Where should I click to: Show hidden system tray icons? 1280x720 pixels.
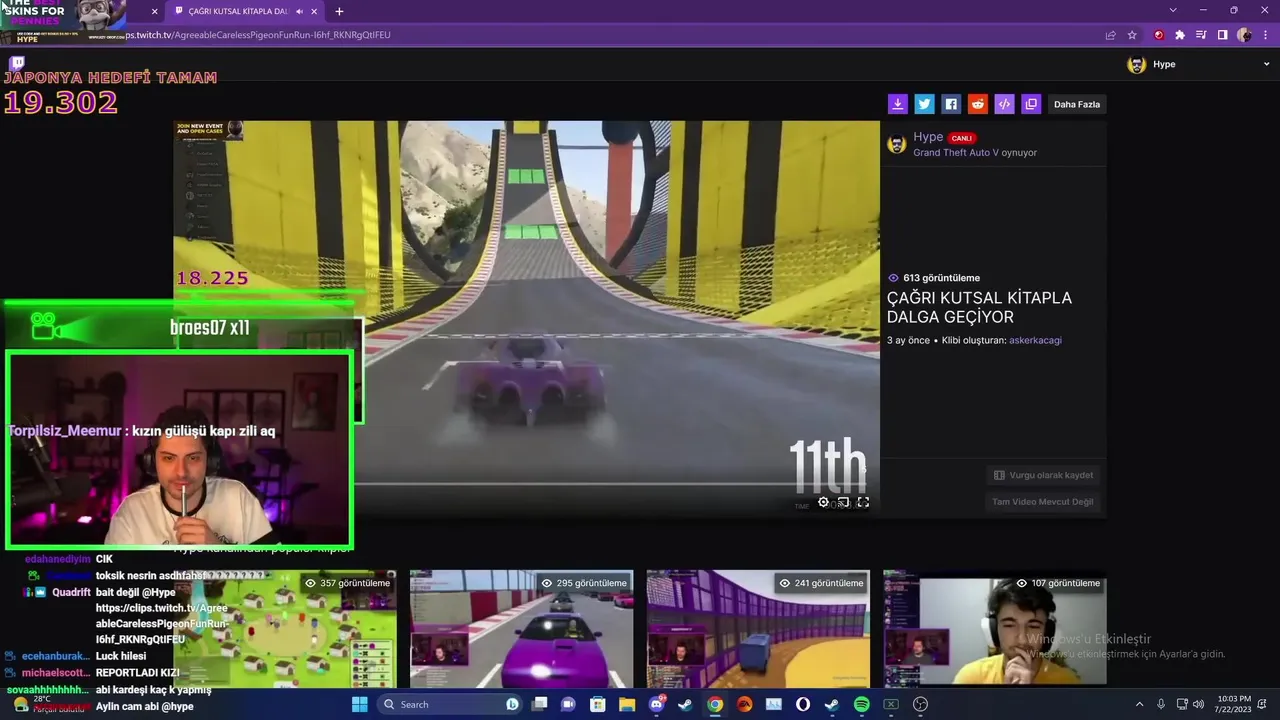click(1140, 704)
